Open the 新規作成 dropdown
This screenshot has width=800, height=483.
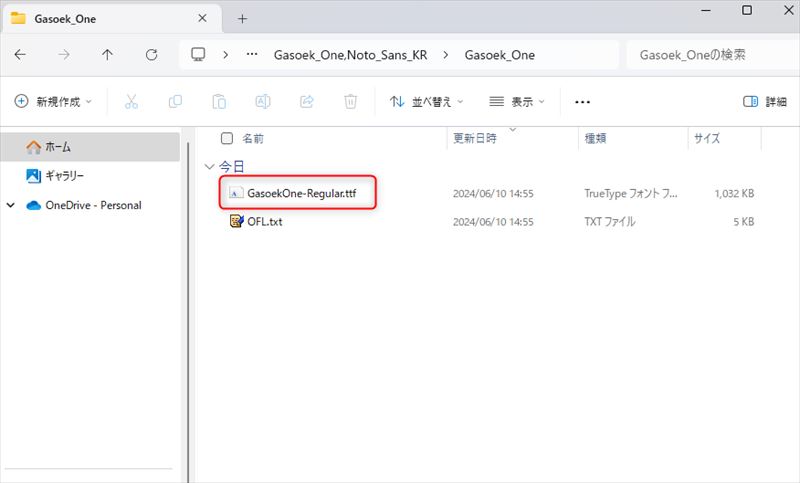[53, 102]
